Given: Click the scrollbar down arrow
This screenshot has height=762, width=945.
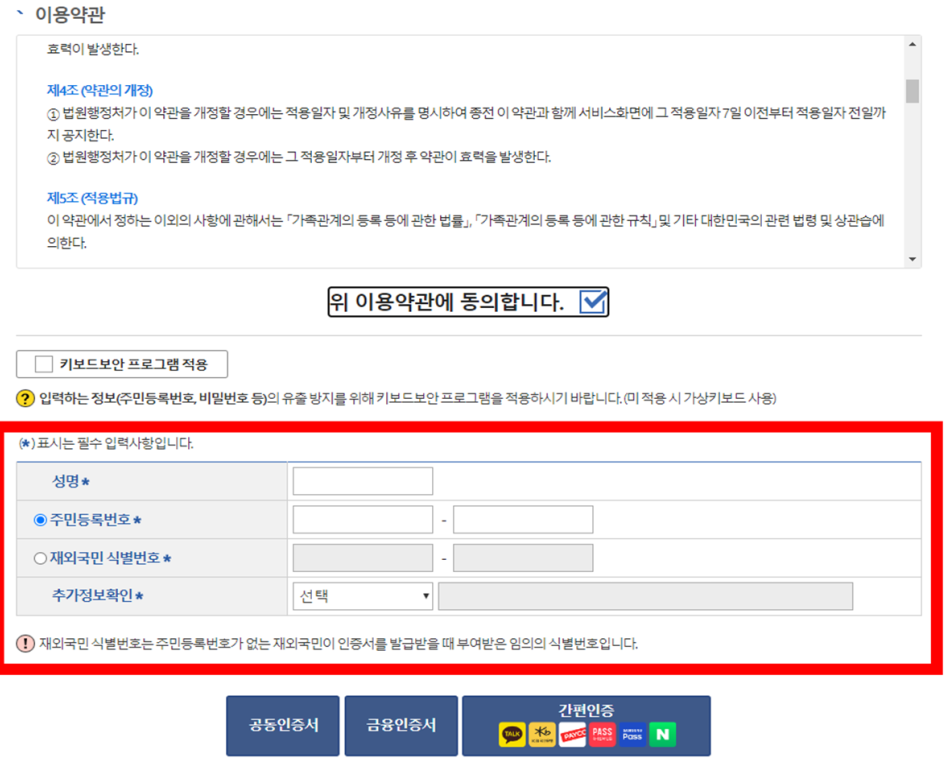Looking at the screenshot, I should click(x=910, y=259).
